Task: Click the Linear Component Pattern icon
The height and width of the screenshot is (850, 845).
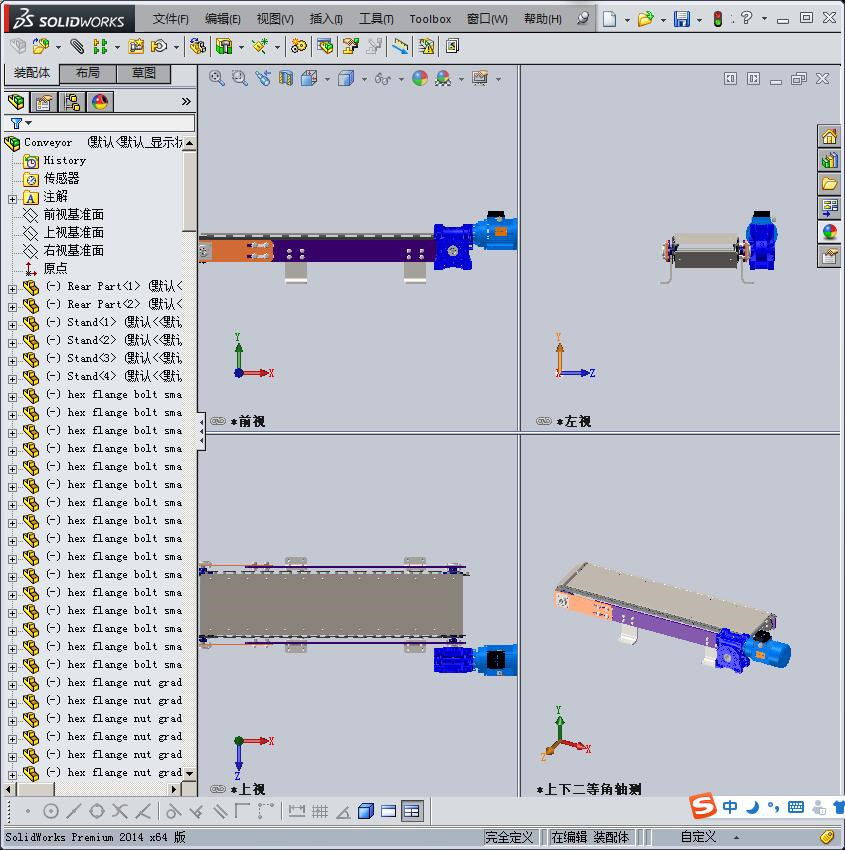Action: (100, 47)
